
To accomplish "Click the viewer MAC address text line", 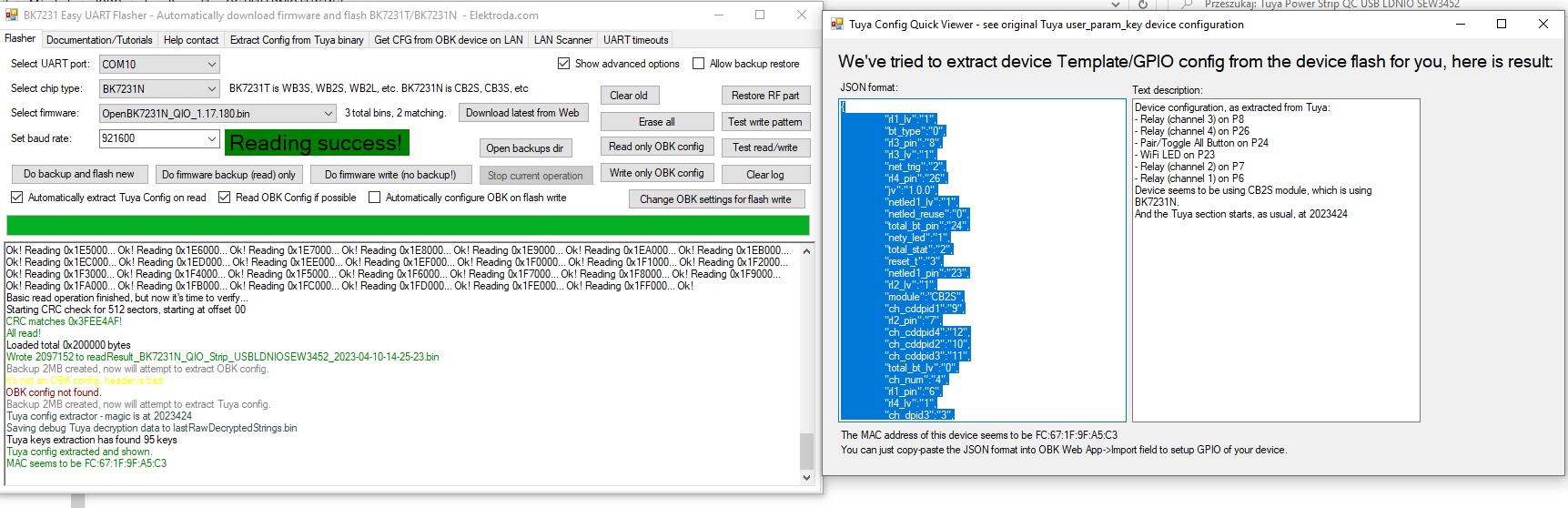I will point(979,435).
